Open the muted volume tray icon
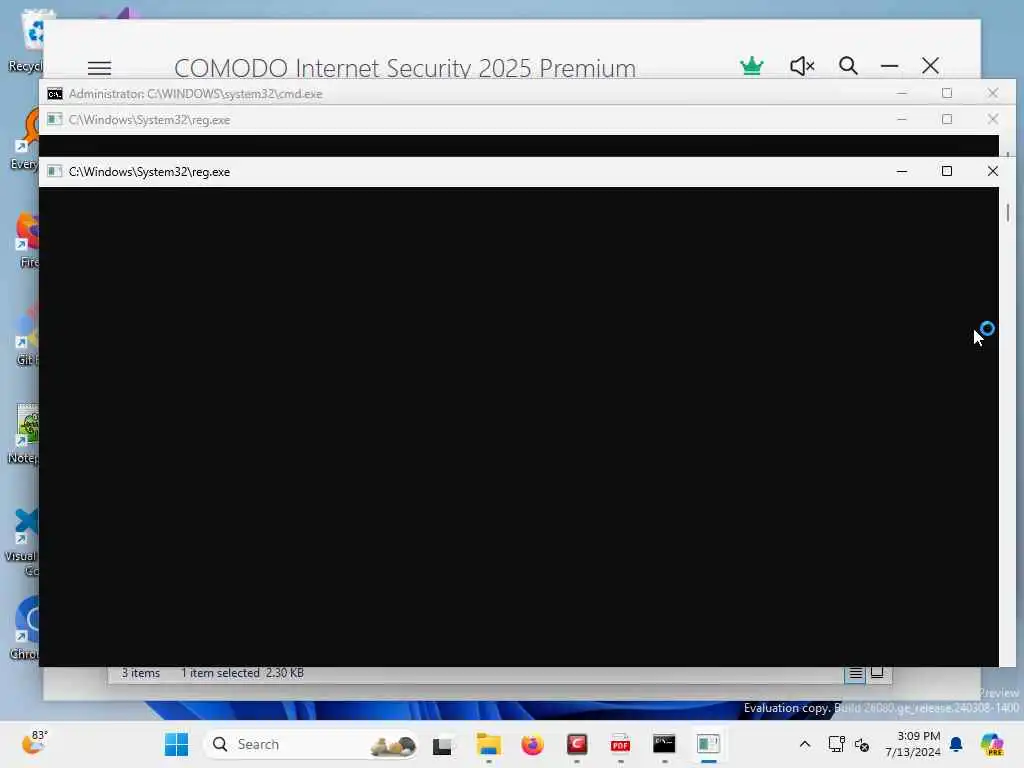The width and height of the screenshot is (1024, 768). 862,744
